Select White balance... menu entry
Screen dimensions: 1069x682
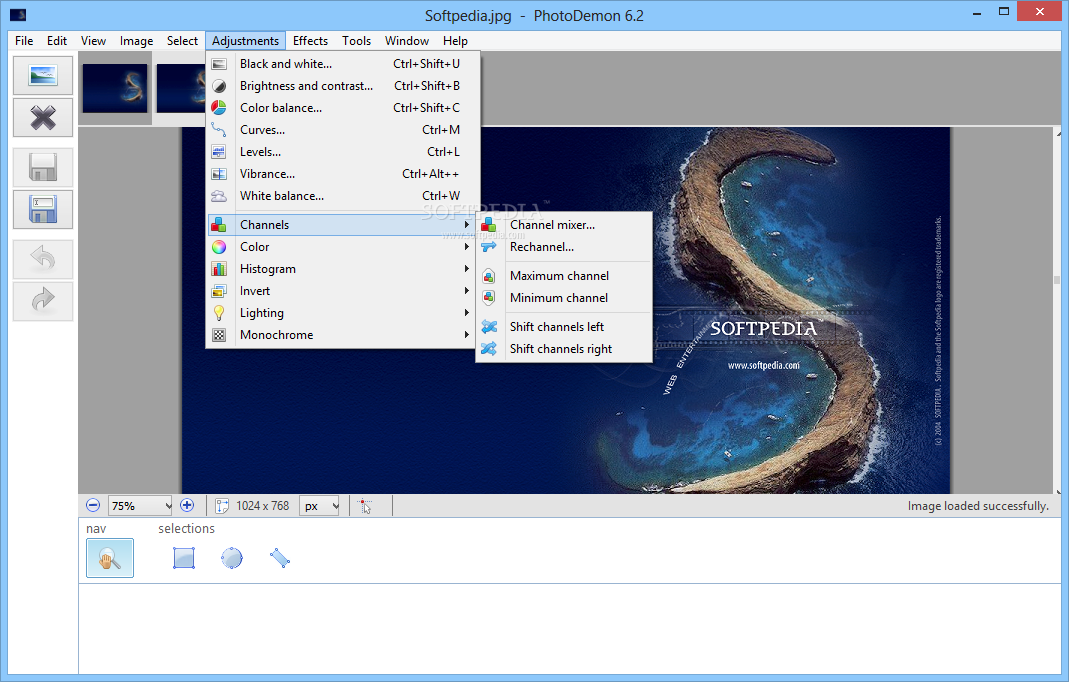(x=343, y=196)
